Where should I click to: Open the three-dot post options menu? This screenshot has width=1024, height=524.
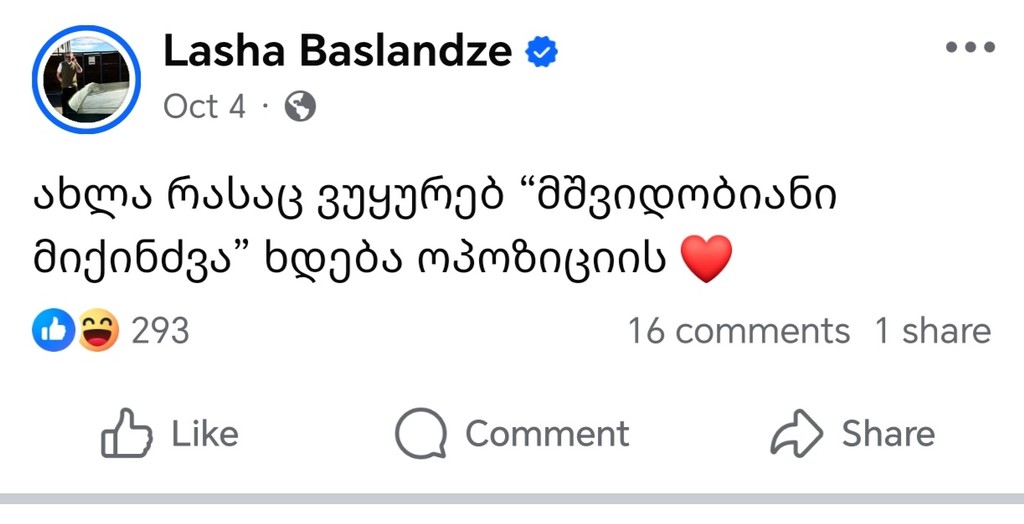pyautogui.click(x=969, y=48)
